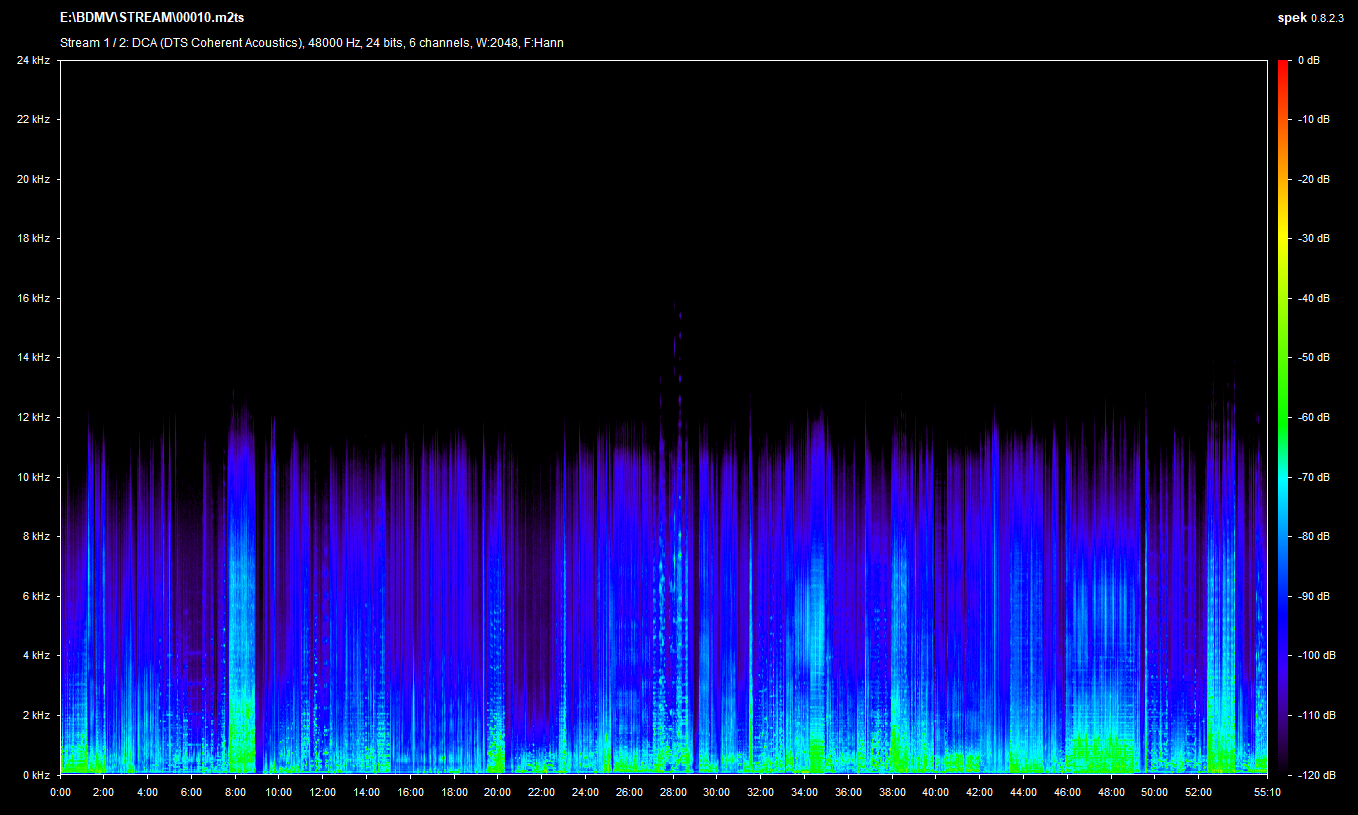
Task: Click the -30 dB label on color scale
Action: (x=1313, y=239)
